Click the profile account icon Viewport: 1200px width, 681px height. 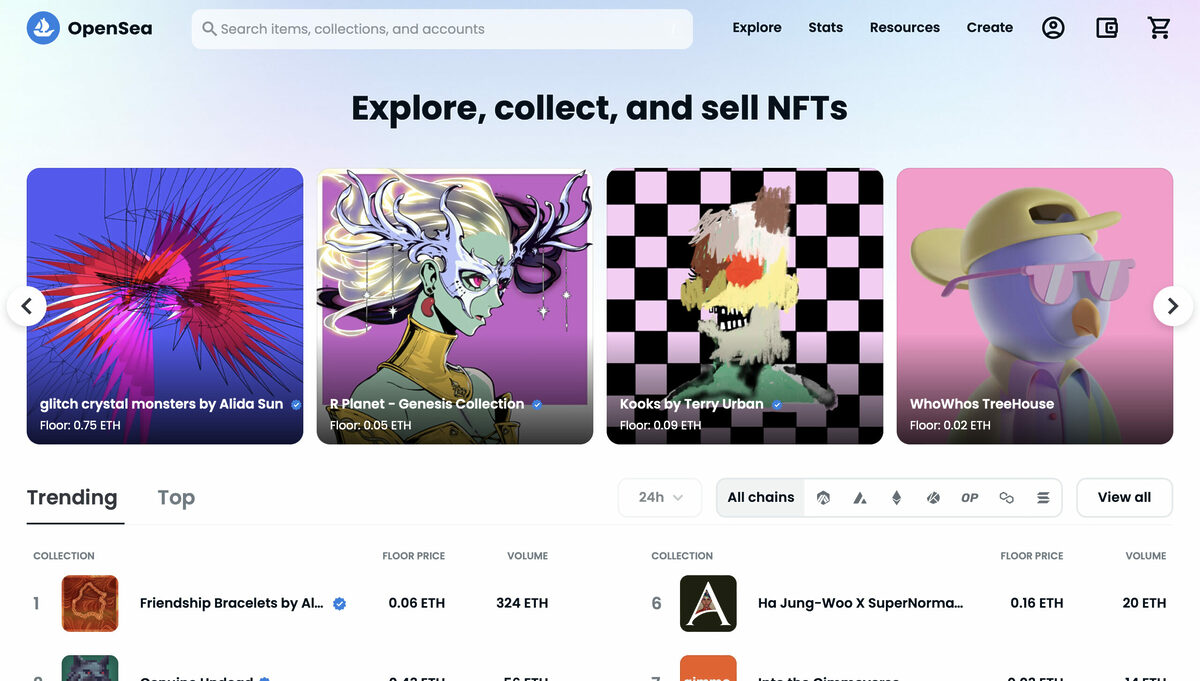coord(1053,27)
